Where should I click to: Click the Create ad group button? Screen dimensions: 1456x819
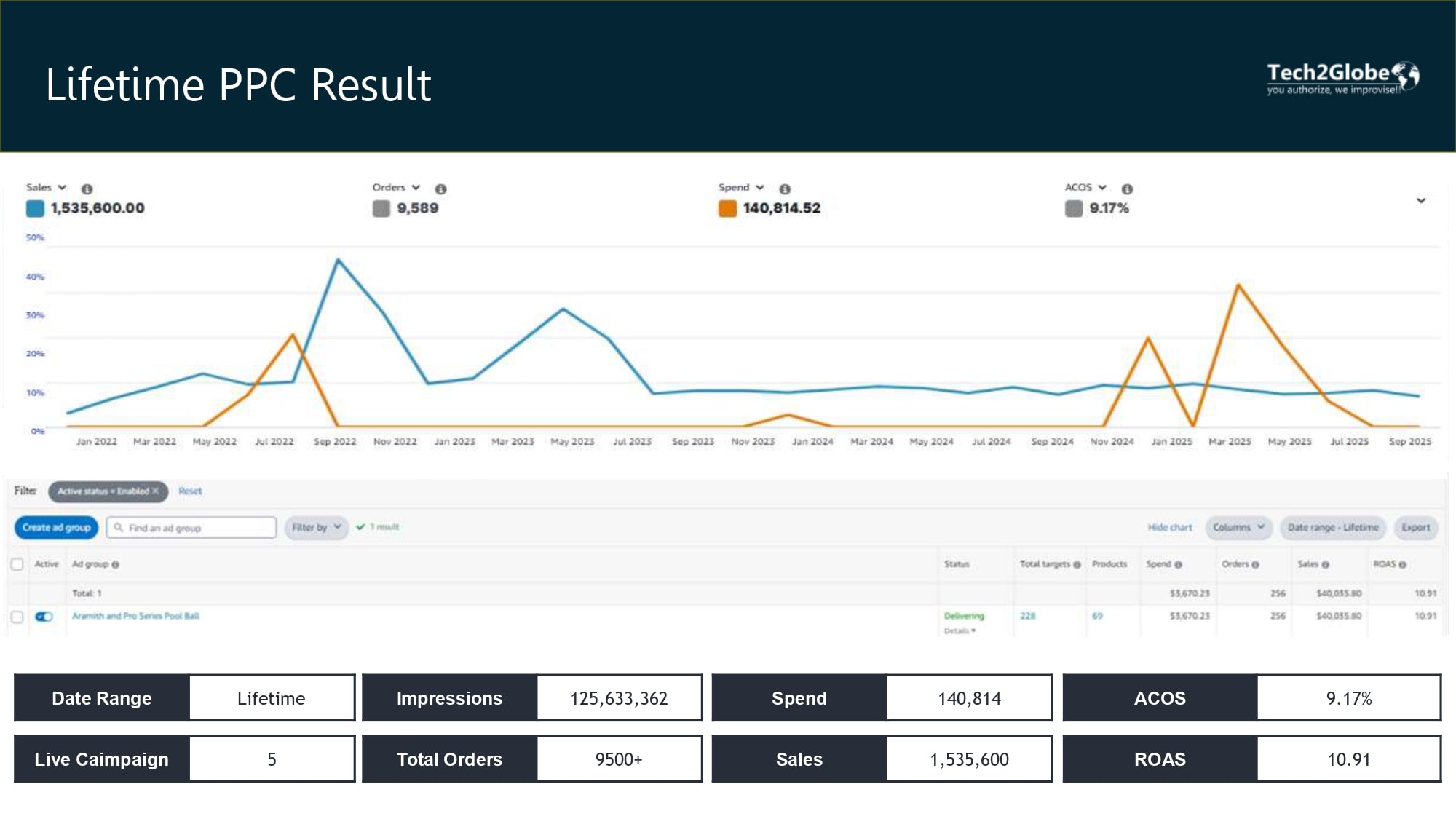pyautogui.click(x=56, y=527)
